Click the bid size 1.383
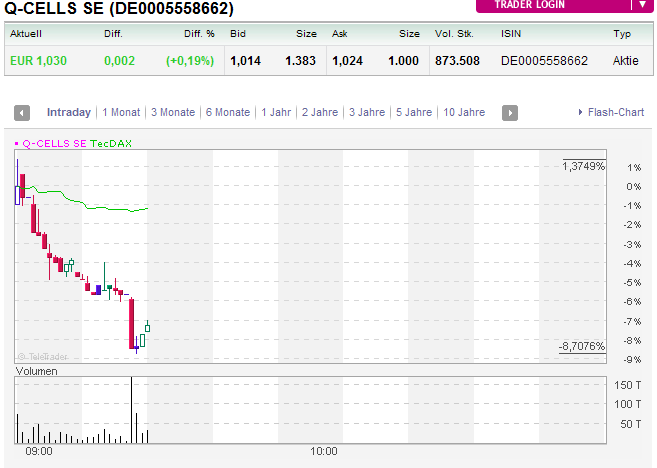 point(300,61)
